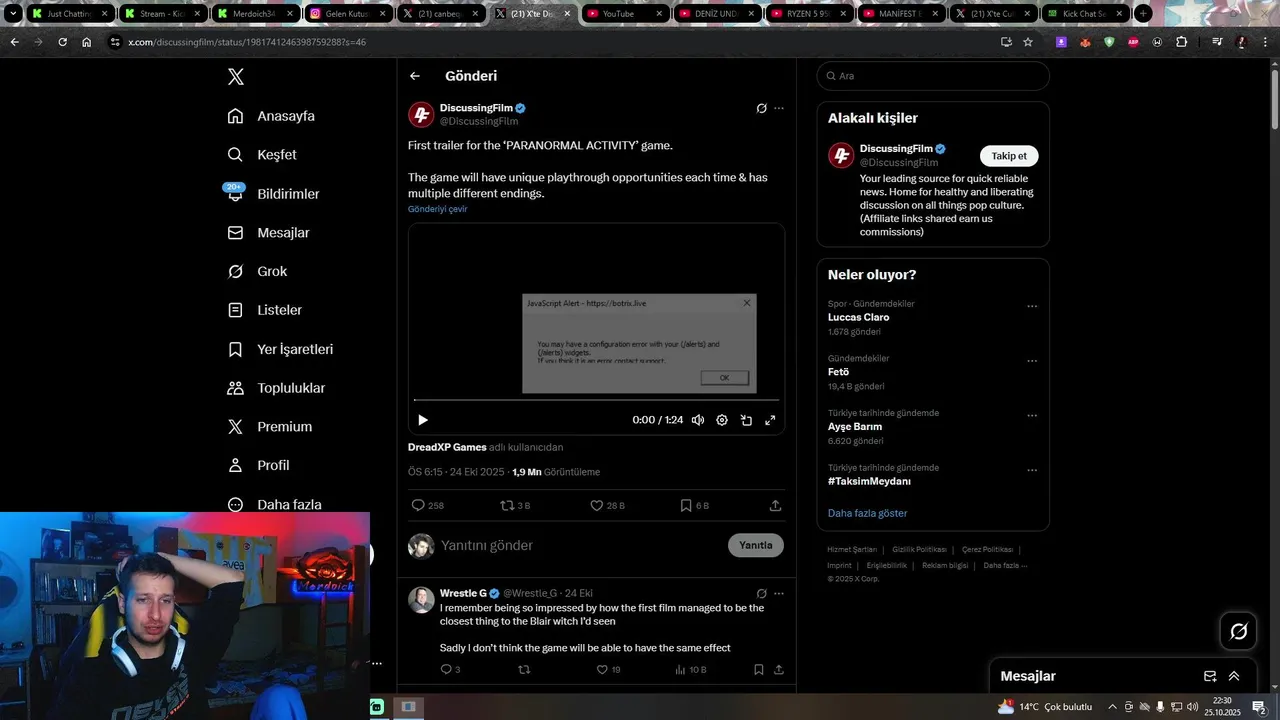The height and width of the screenshot is (720, 1280).
Task: Open more options for Luccas Claro trend
Action: coord(1032,307)
